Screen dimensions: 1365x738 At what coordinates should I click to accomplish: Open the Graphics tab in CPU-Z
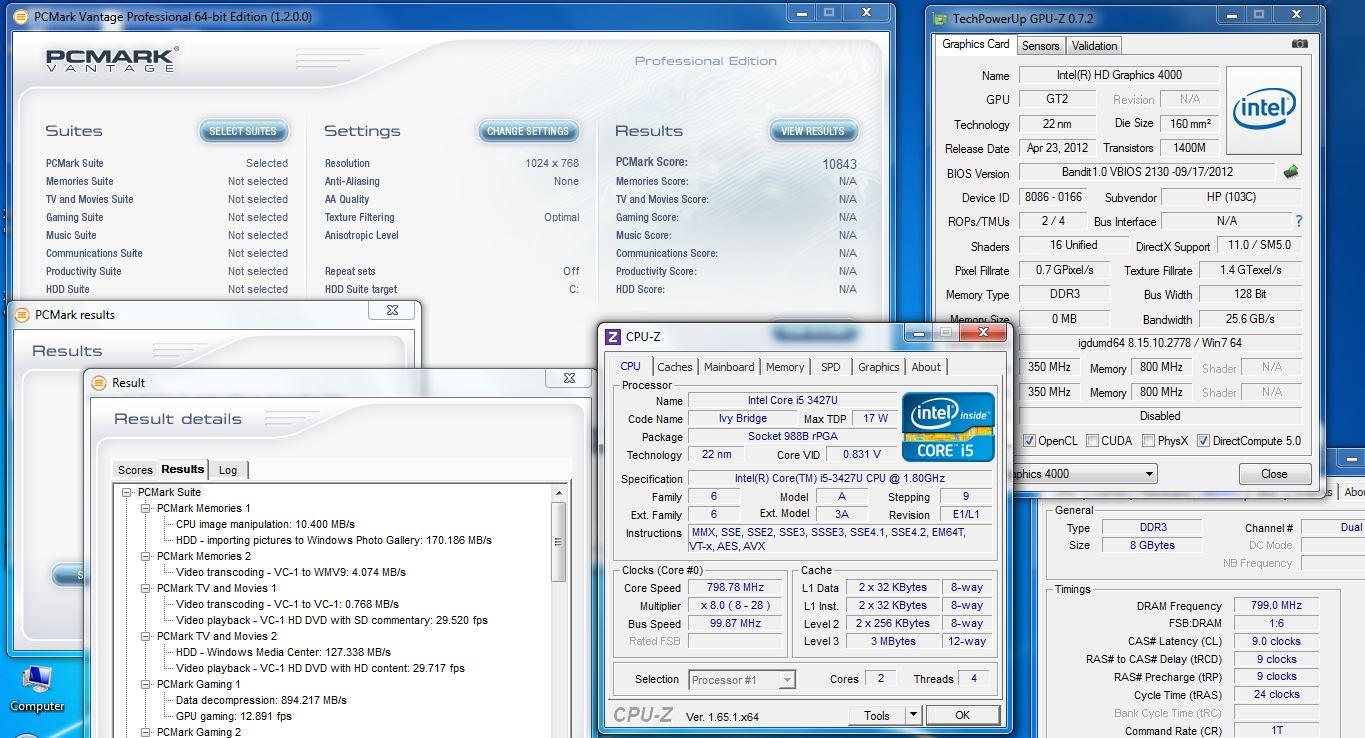(879, 367)
